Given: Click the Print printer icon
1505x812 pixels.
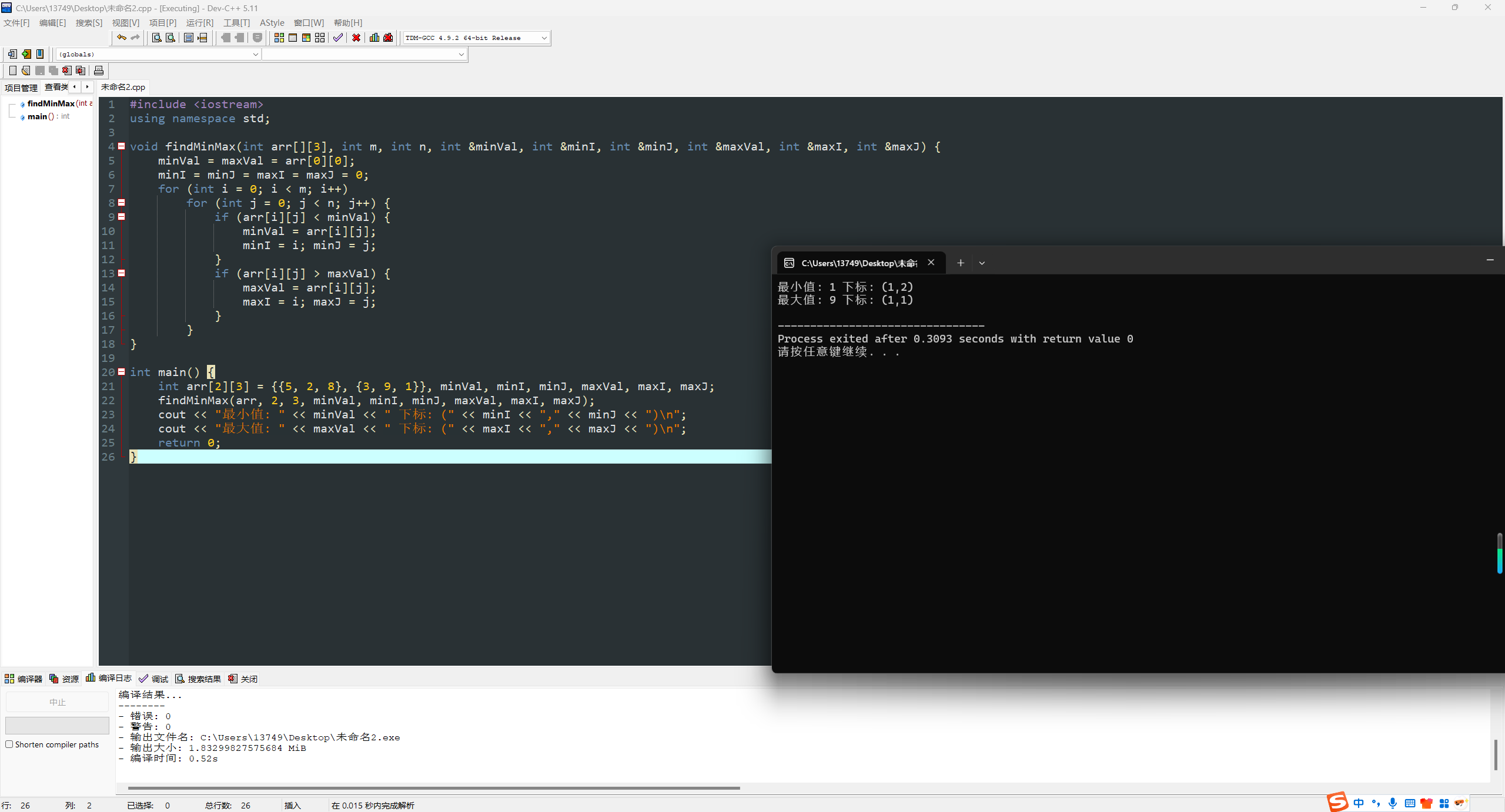Looking at the screenshot, I should coord(99,71).
